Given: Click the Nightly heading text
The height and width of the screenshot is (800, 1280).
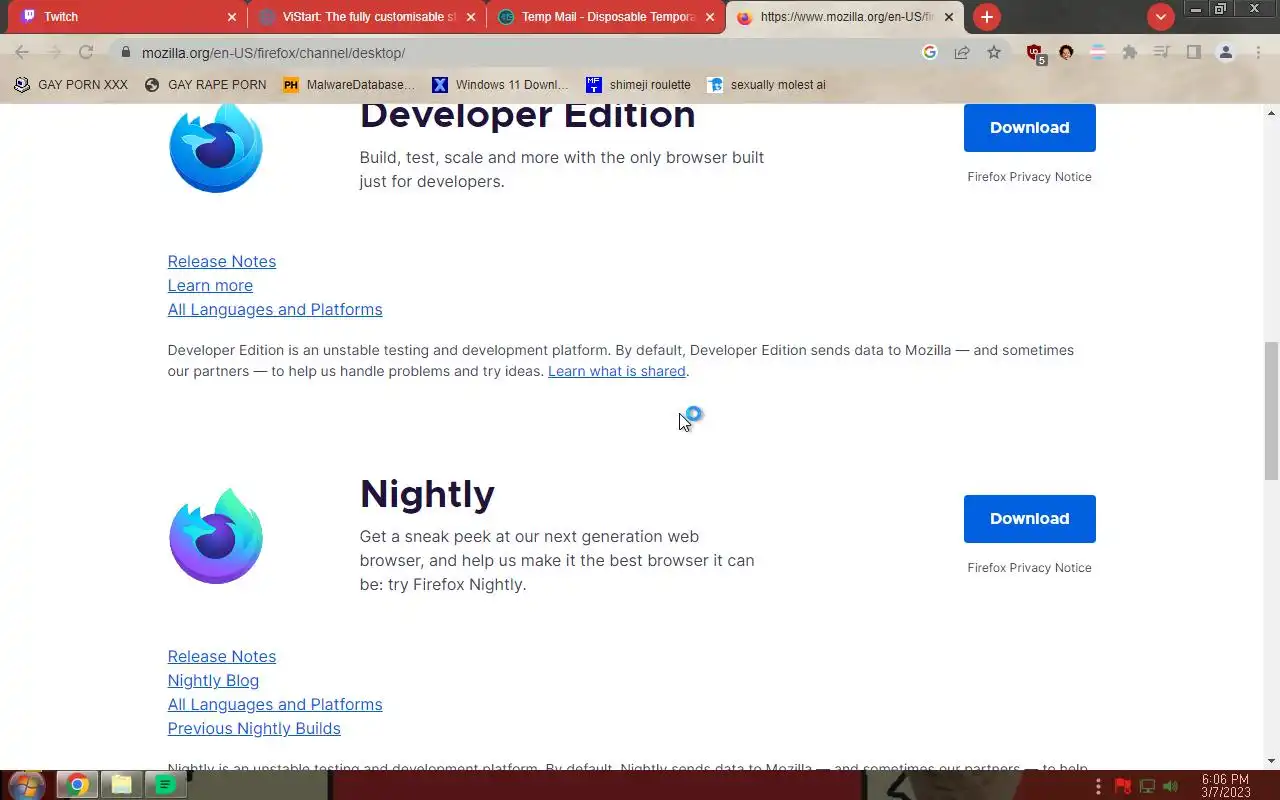Looking at the screenshot, I should click(427, 494).
